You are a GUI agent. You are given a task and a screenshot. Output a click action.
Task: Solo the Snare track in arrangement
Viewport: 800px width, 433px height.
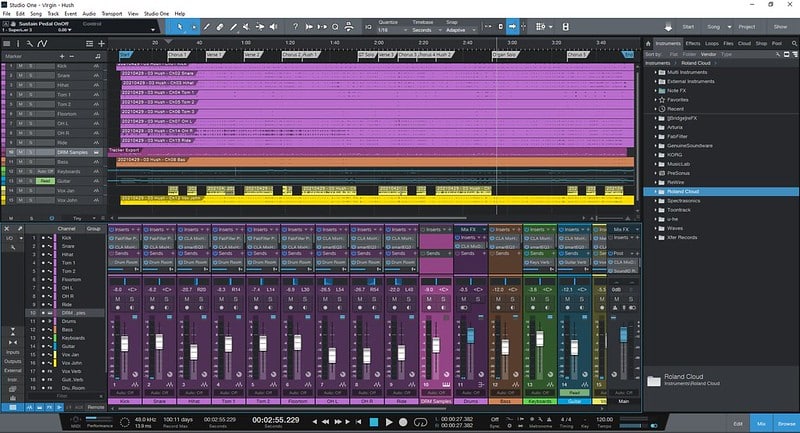[31, 75]
